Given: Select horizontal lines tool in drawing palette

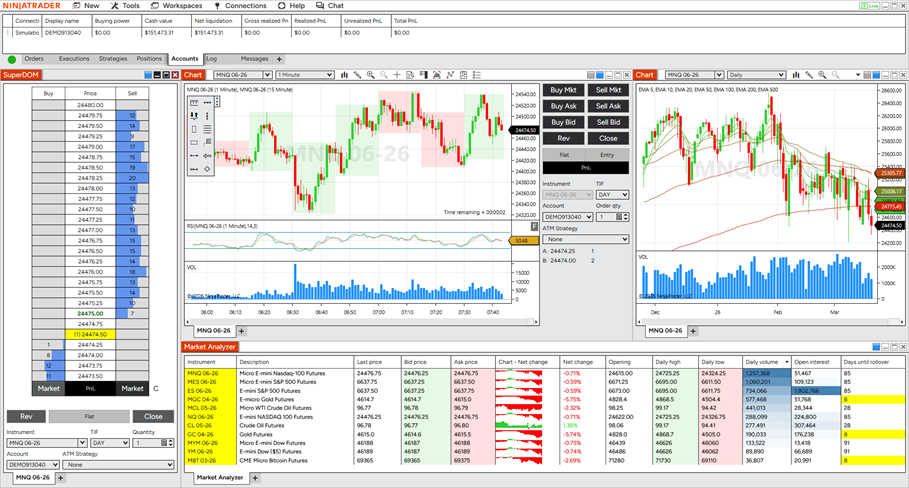Looking at the screenshot, I should [208, 129].
